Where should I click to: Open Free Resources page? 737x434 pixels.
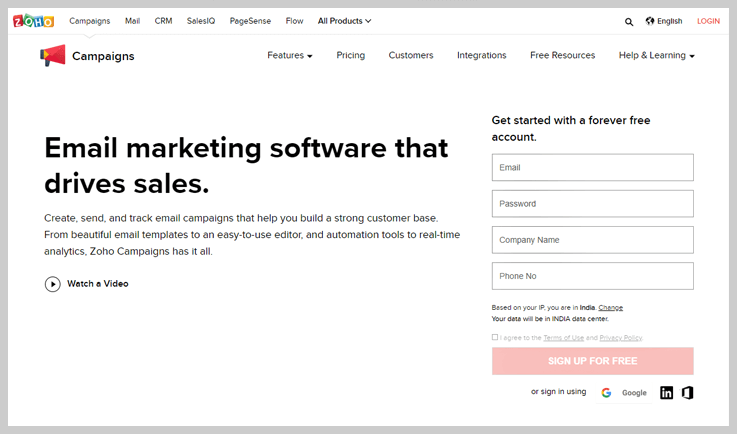point(562,55)
